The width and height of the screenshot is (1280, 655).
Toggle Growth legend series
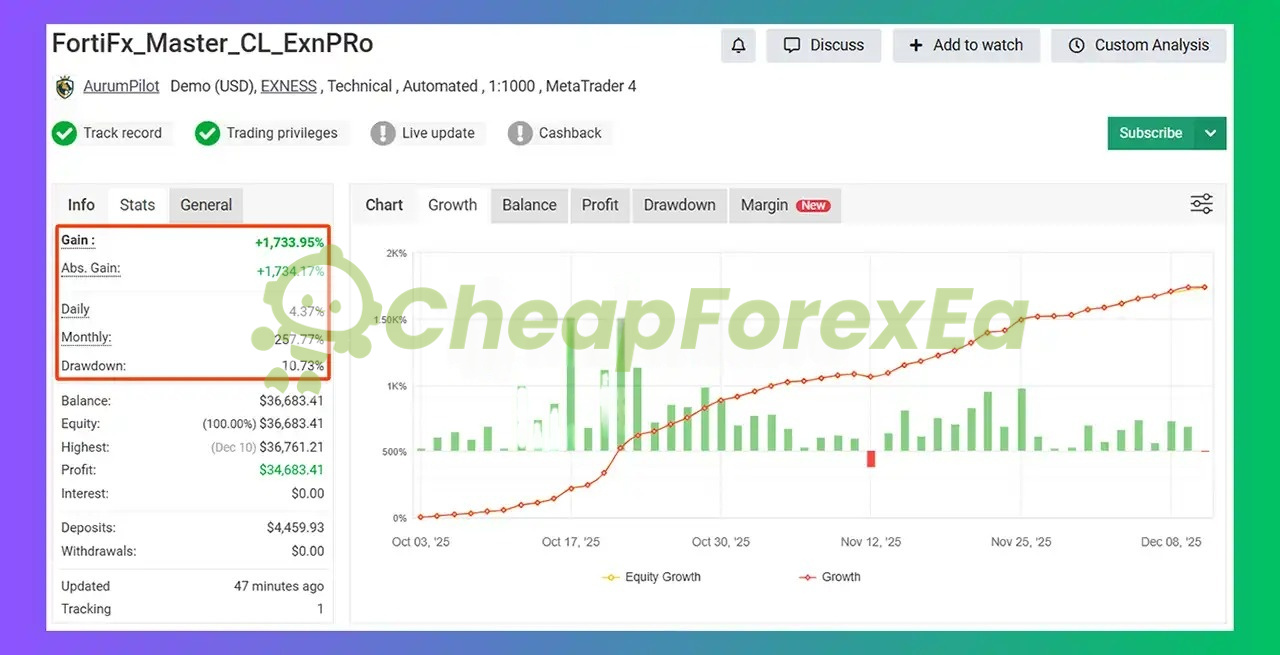(x=829, y=577)
